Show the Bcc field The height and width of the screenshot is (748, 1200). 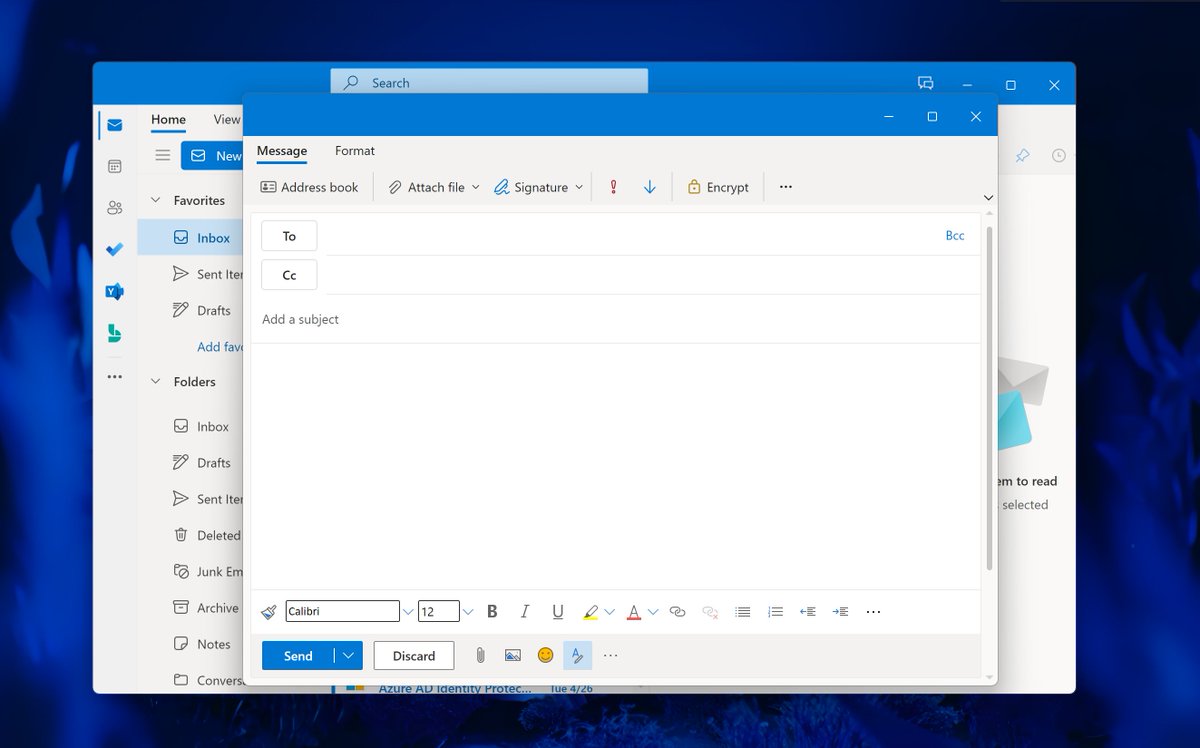click(x=954, y=235)
